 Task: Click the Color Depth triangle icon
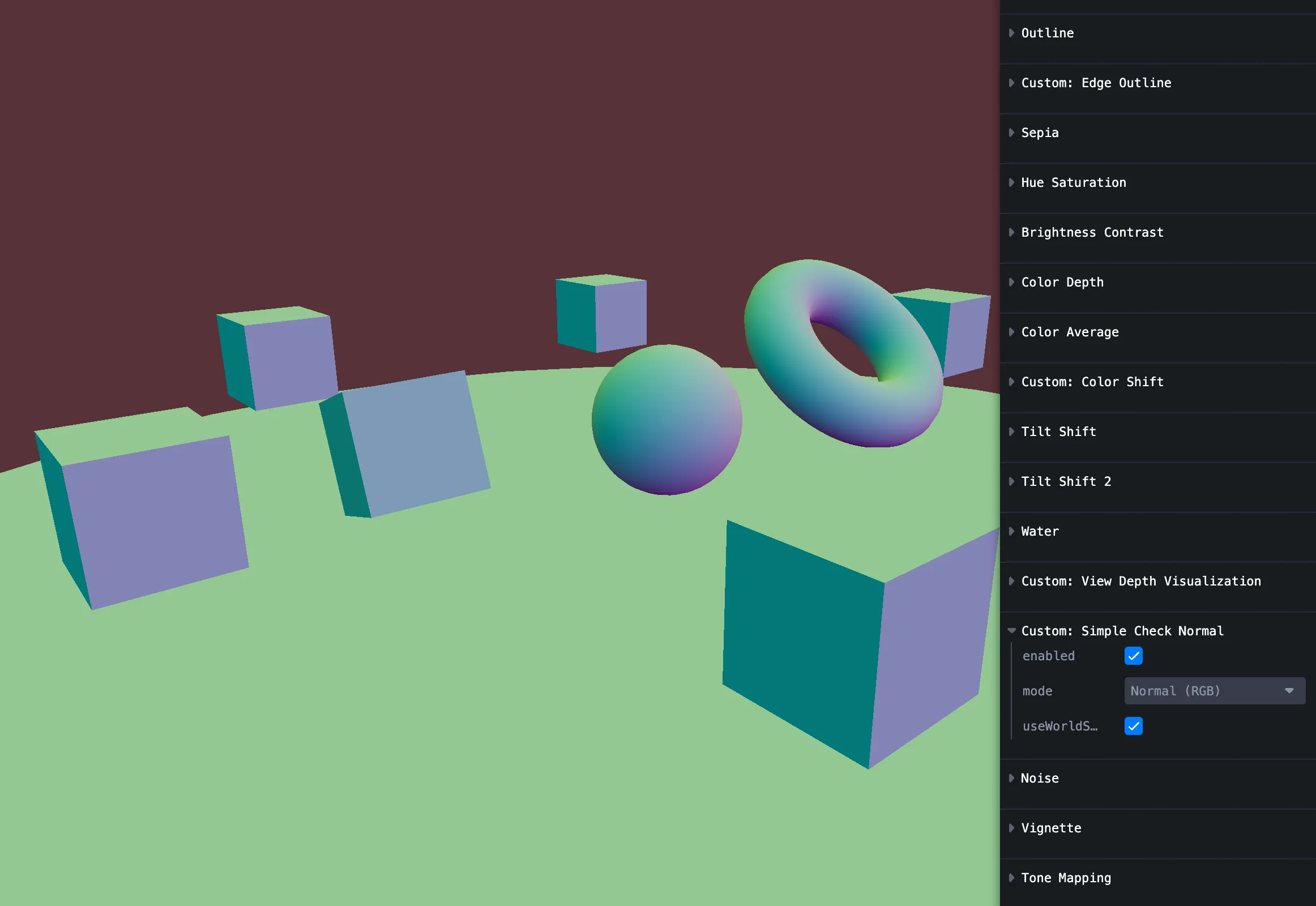(x=1012, y=282)
